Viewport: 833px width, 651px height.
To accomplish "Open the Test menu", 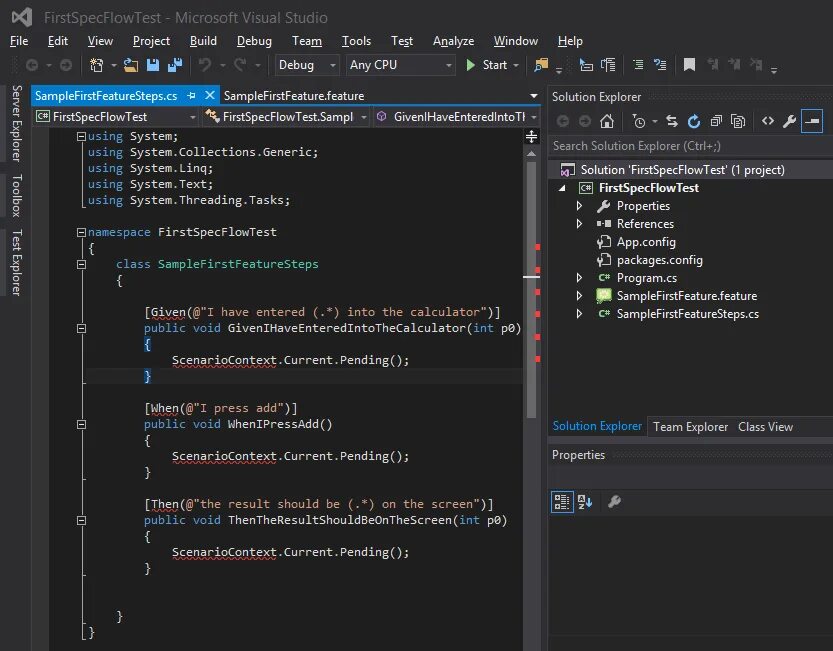I will (x=402, y=41).
